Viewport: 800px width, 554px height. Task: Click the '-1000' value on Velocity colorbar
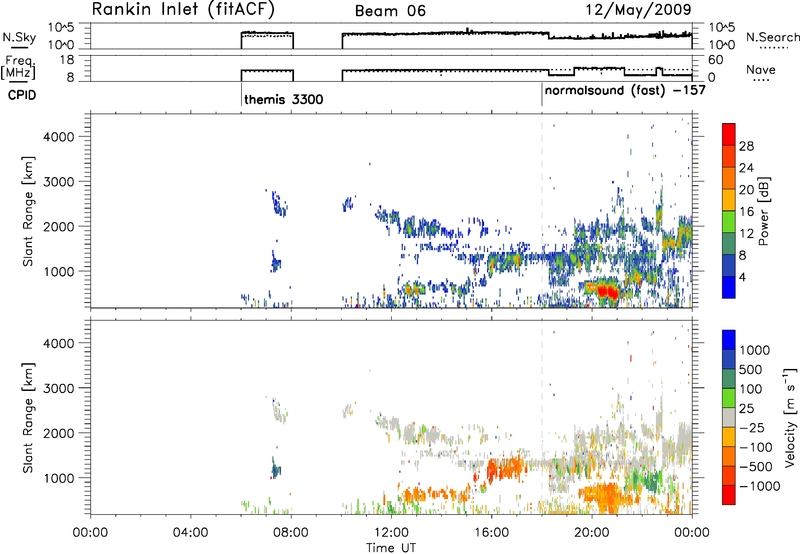(760, 486)
